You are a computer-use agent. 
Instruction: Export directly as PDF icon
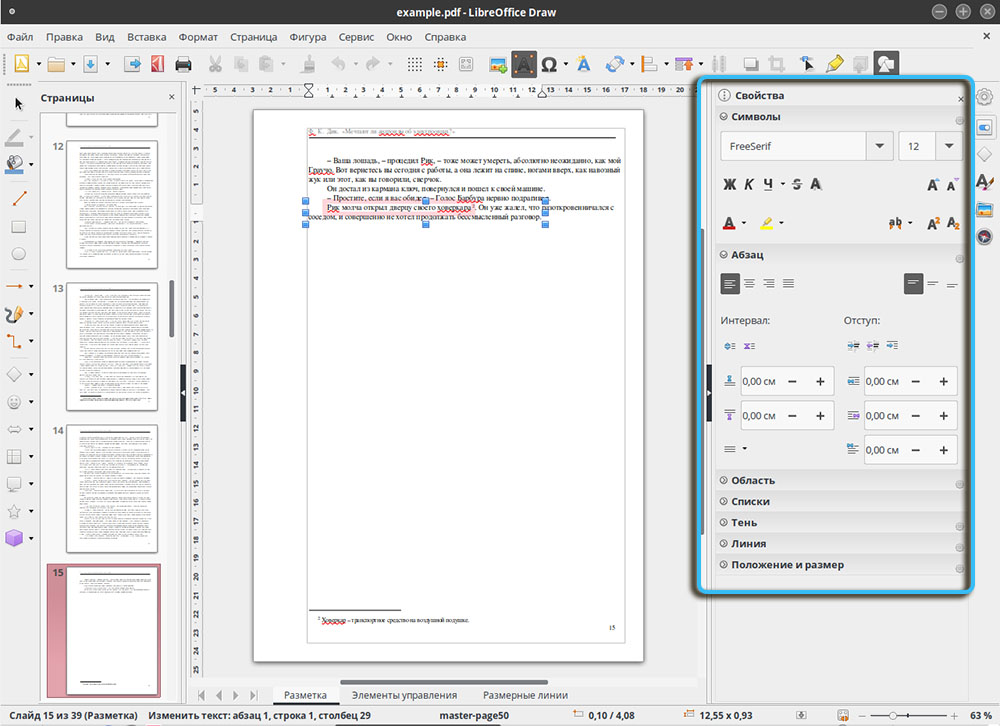click(x=157, y=64)
